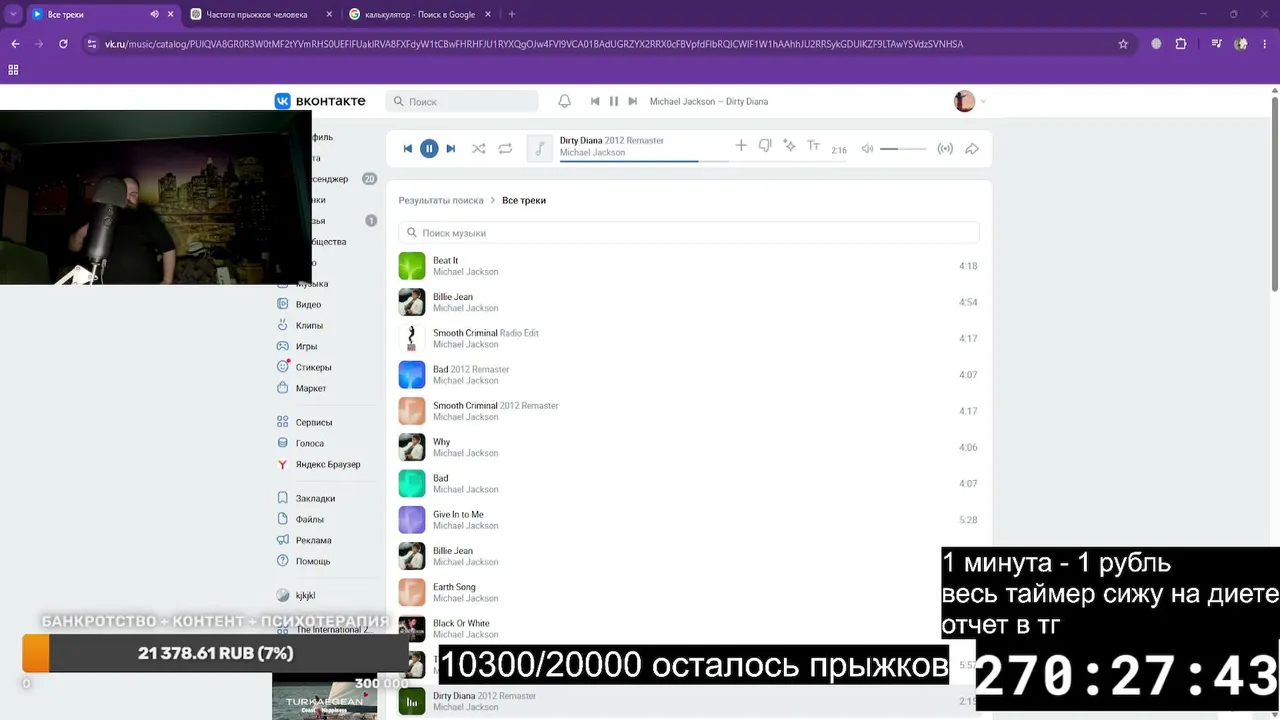Click the Michael Jackson artist link in player
Screen dimensions: 1280x720
tap(592, 153)
